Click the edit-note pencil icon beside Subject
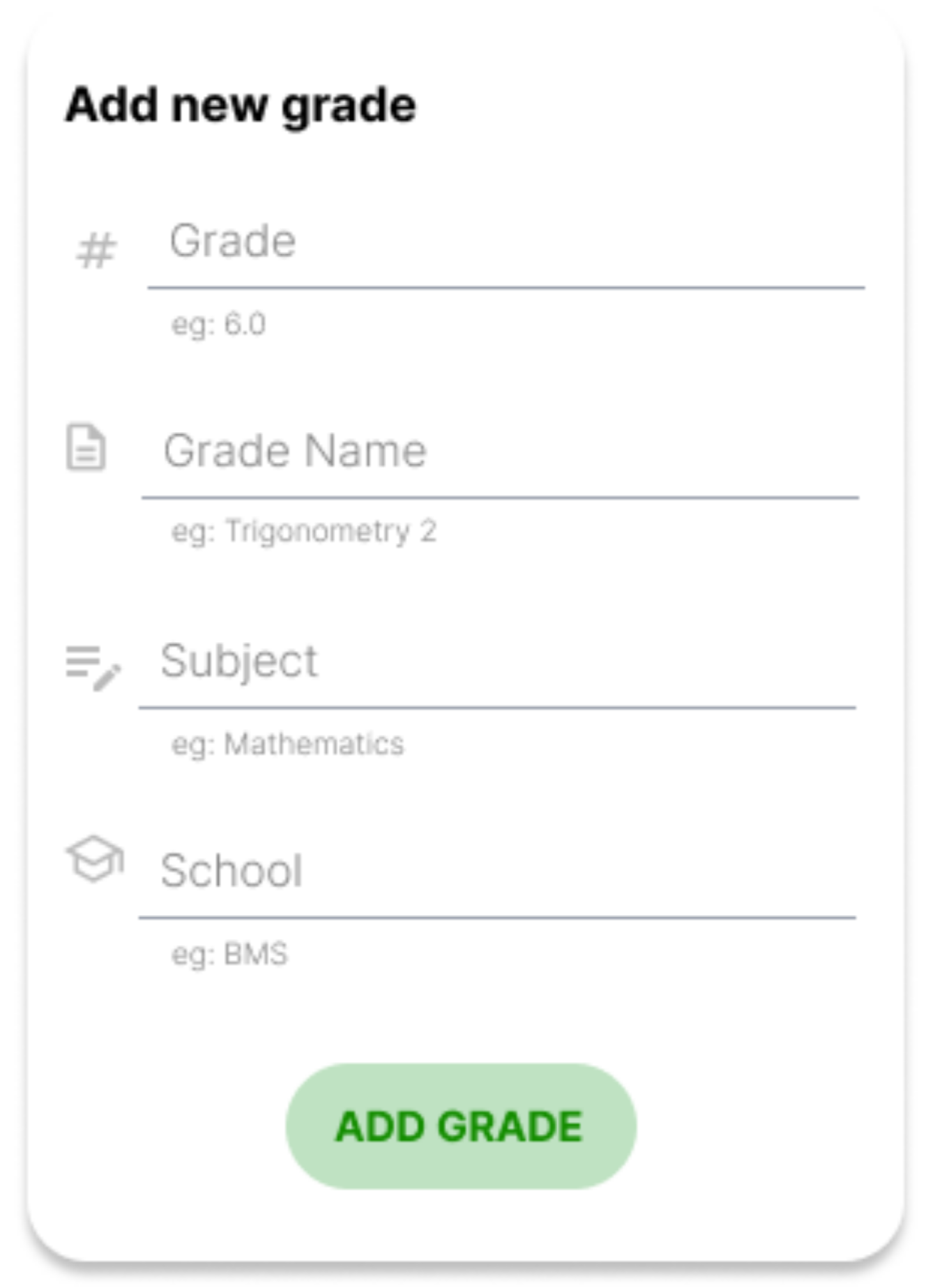The image size is (926, 1288). point(93,666)
